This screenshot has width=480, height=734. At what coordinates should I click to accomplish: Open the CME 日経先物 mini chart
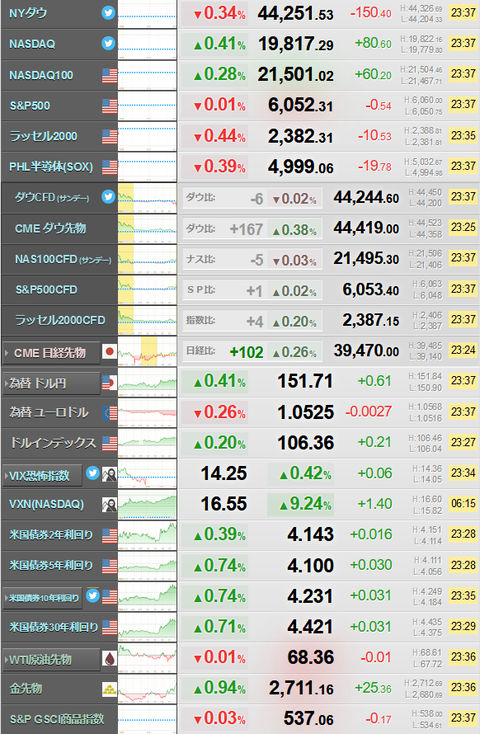[147, 352]
